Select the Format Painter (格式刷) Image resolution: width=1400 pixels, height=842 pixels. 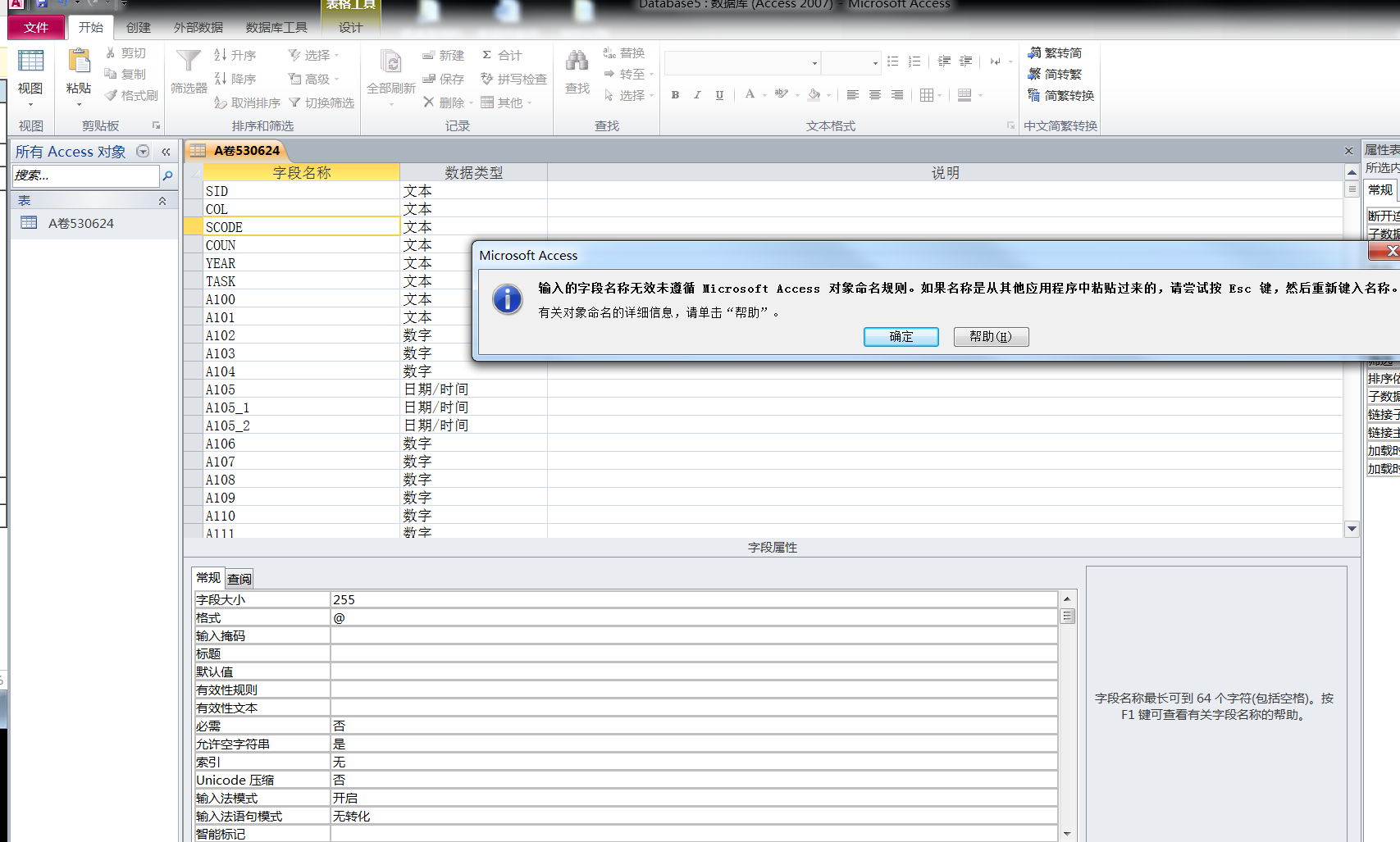coord(131,95)
